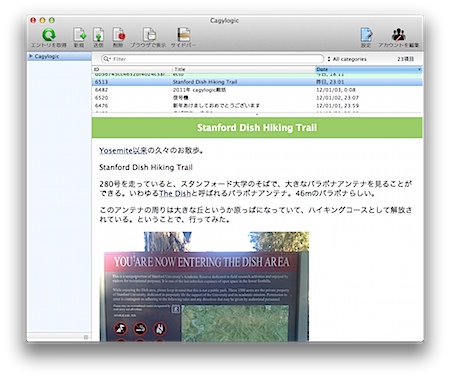Click the 'ブラウザで表示' browser view icon

[x=149, y=35]
